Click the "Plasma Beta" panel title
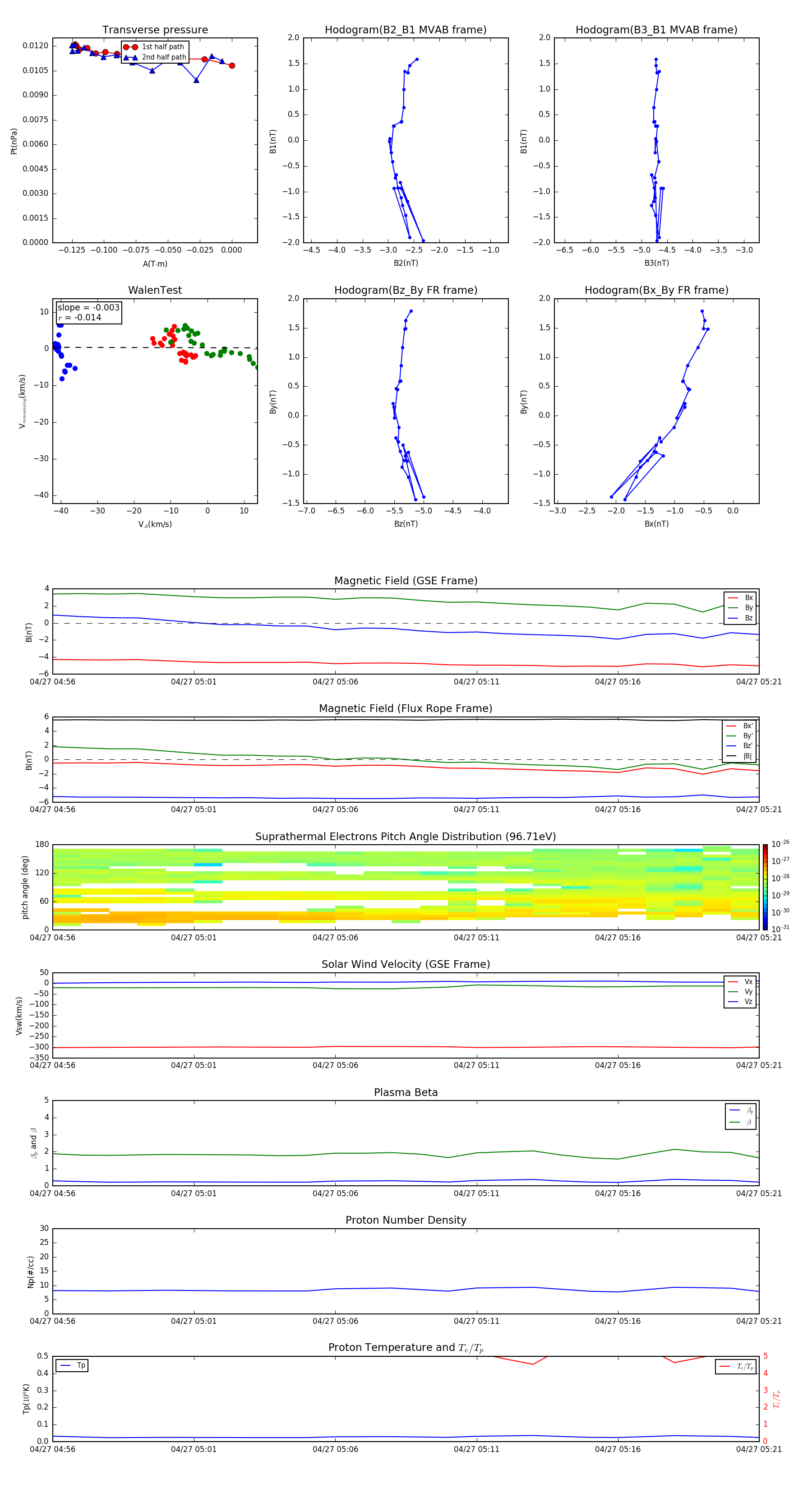Image resolution: width=812 pixels, height=1489 pixels. tap(406, 1093)
